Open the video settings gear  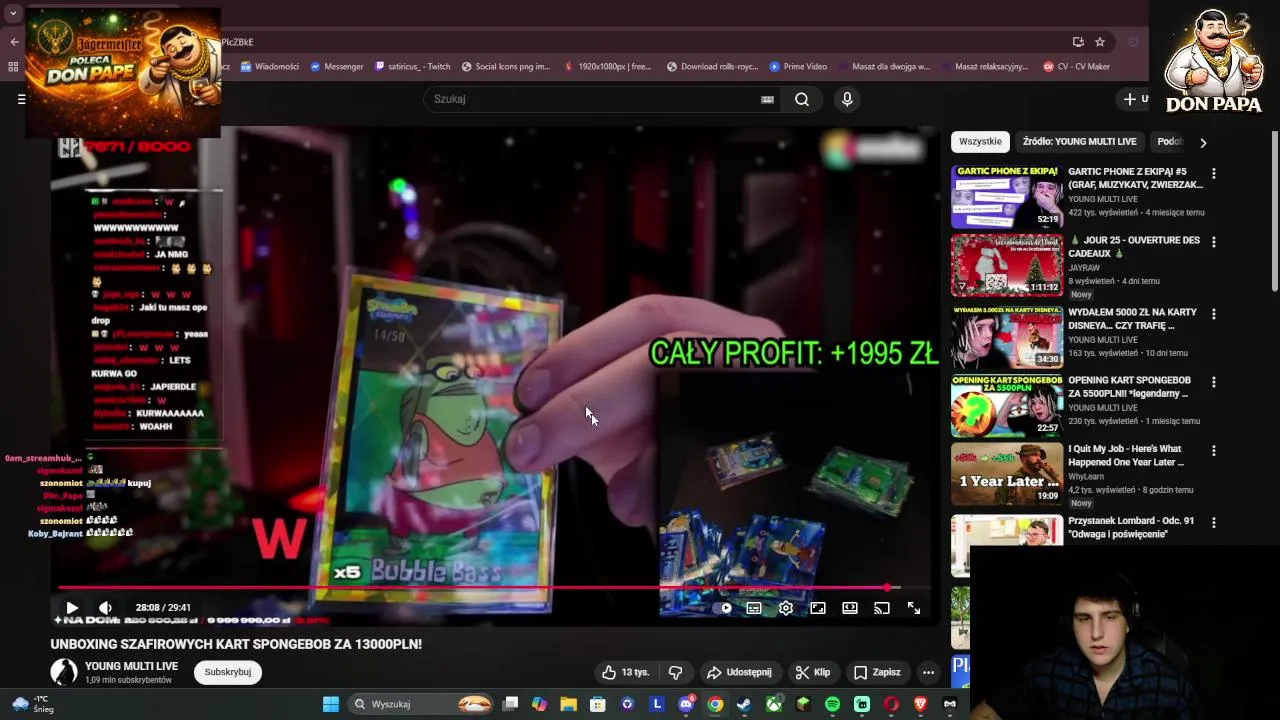coord(786,608)
